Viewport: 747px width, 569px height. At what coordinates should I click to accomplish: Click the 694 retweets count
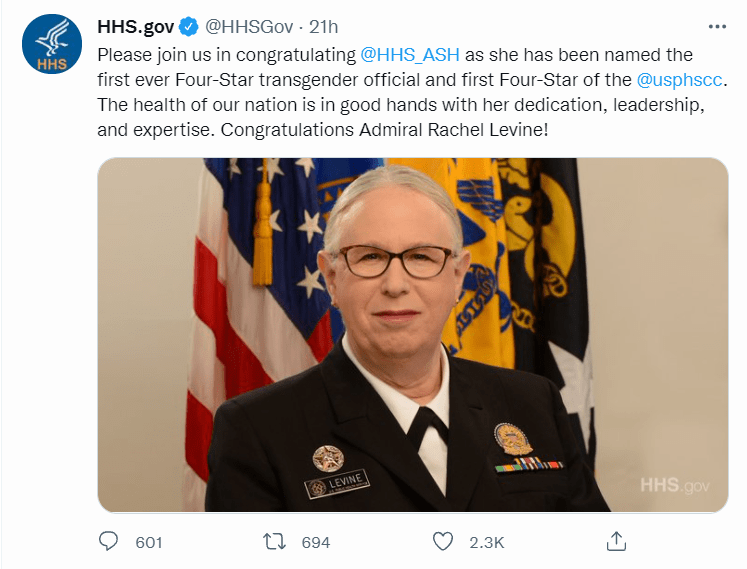pyautogui.click(x=315, y=542)
